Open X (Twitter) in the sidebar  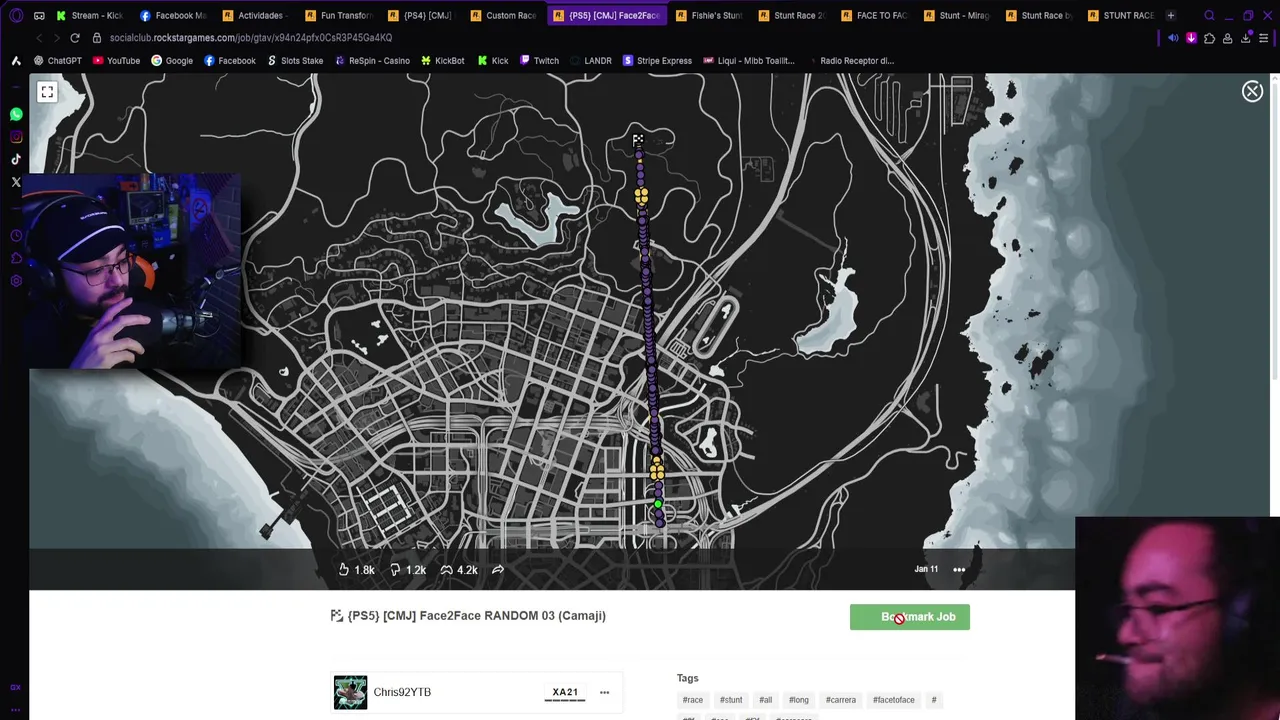(16, 182)
